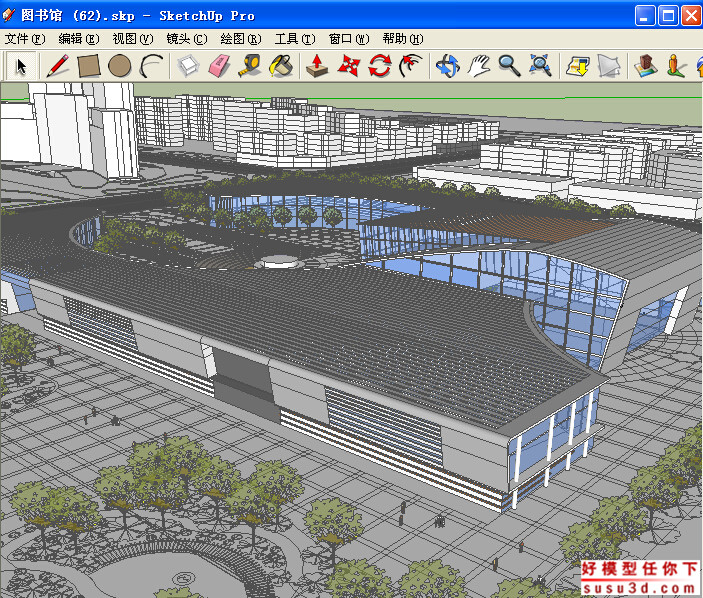Open the 帮助(H) menu
703x598 pixels.
[403, 39]
